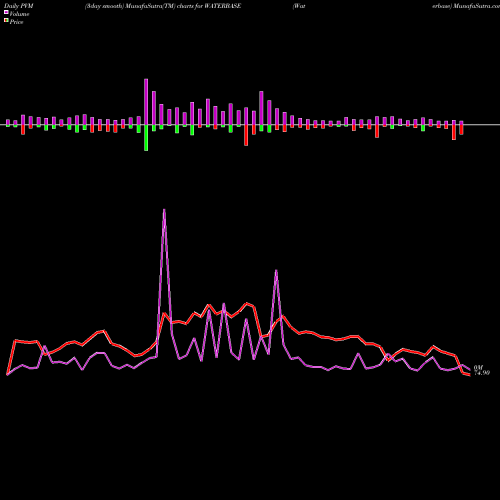Click the green-red Price legend swatch
This screenshot has height=500, width=500.
tap(6, 21)
